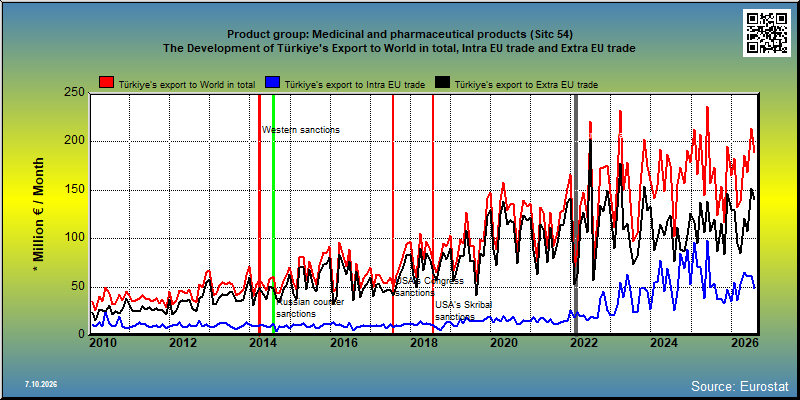Click x-axis year 2010
800x400 pixels.
pos(103,343)
